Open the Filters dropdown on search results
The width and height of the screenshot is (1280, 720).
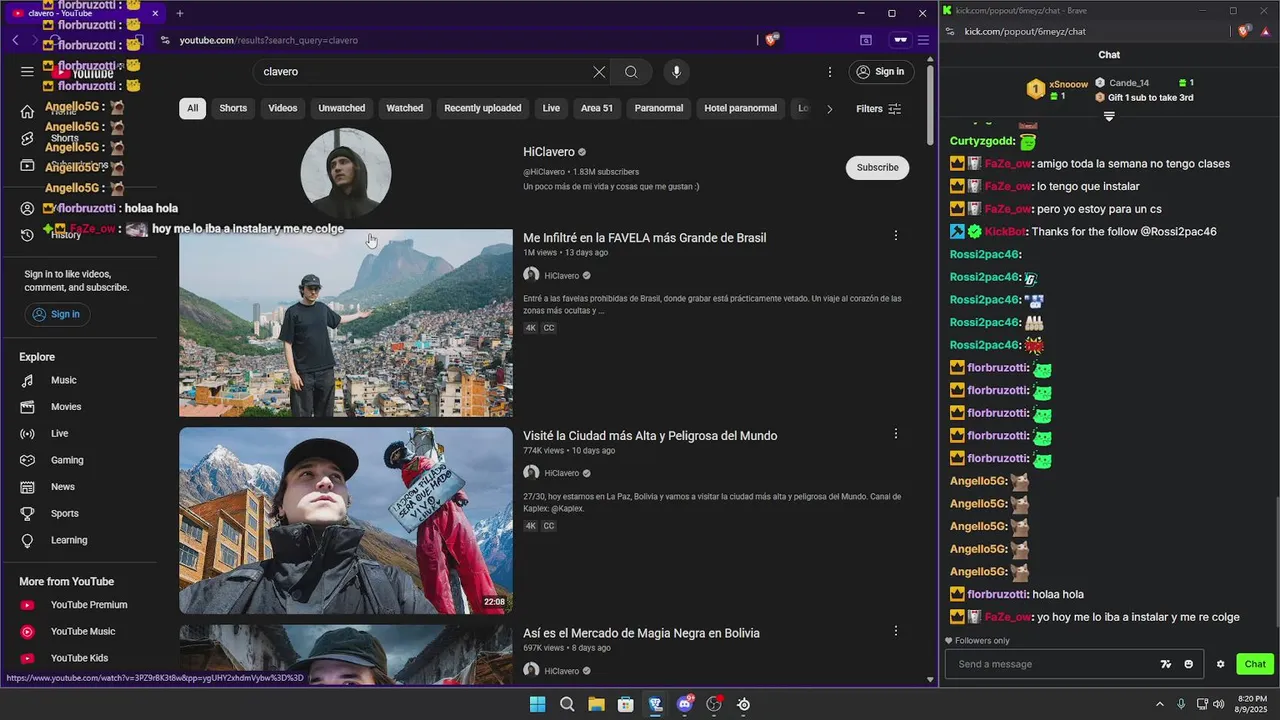879,108
